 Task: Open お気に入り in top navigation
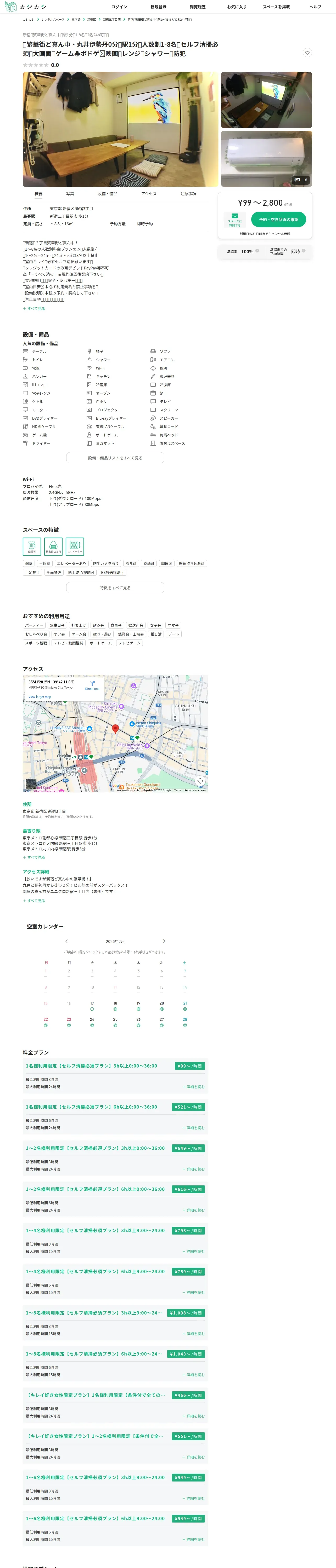(x=237, y=7)
